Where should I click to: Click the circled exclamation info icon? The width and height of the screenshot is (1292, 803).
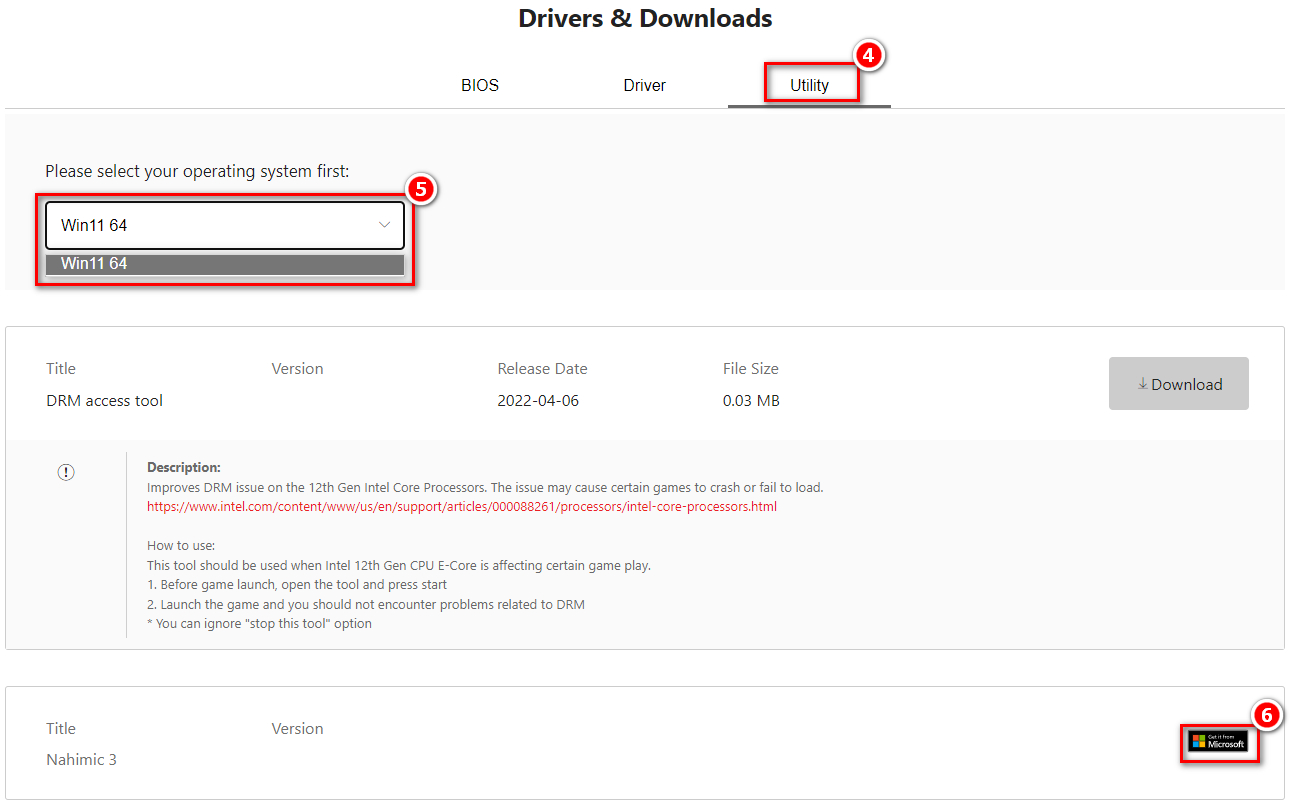tap(66, 472)
